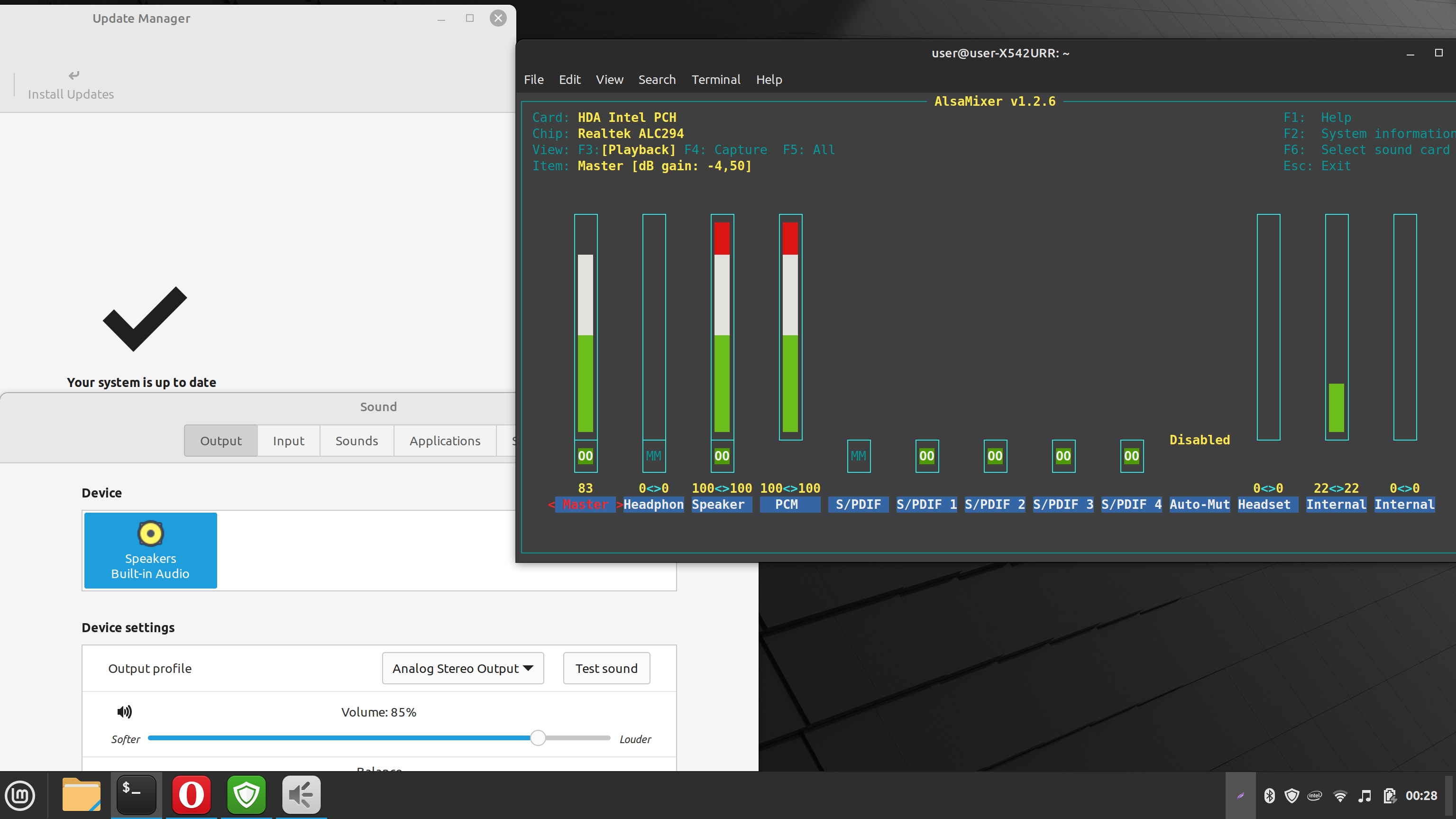Image resolution: width=1456 pixels, height=819 pixels.
Task: Click the battery power tray icon
Action: point(1390,796)
